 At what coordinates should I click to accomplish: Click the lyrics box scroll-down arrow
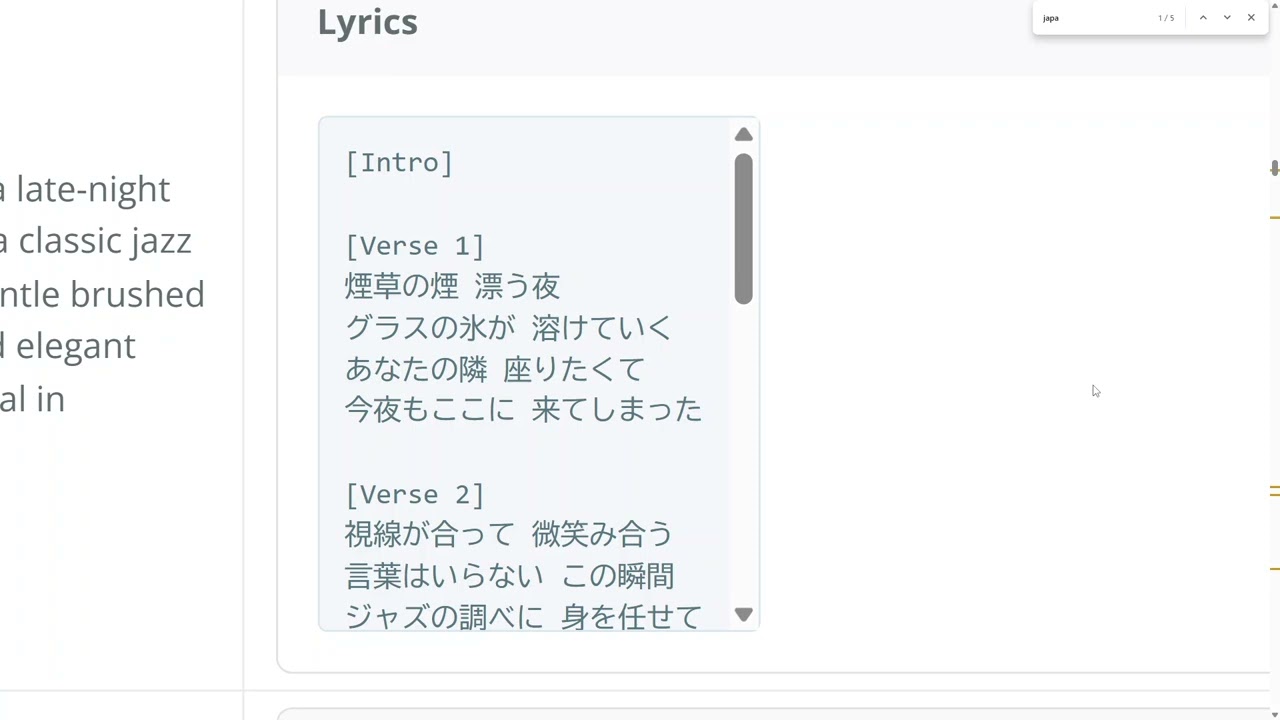click(x=743, y=614)
